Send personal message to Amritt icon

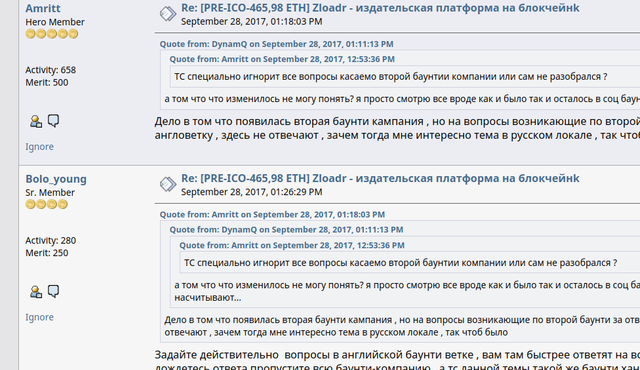pyautogui.click(x=53, y=121)
